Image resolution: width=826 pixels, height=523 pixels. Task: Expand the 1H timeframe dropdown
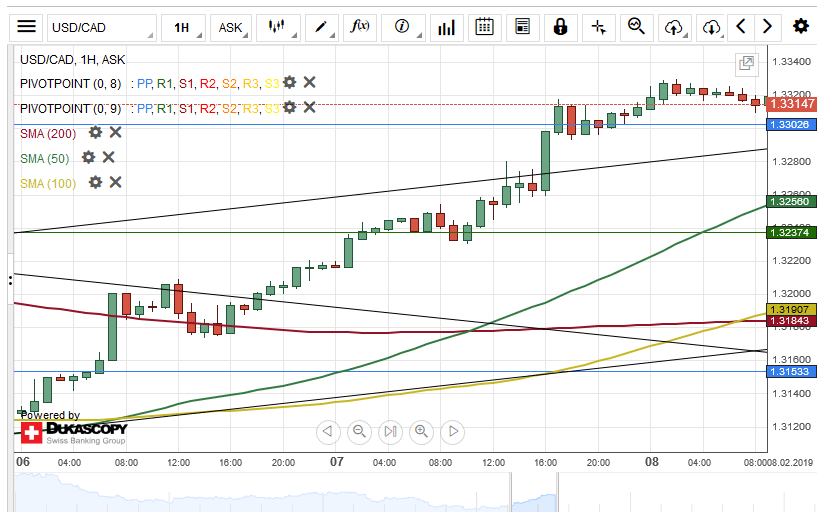coord(182,27)
